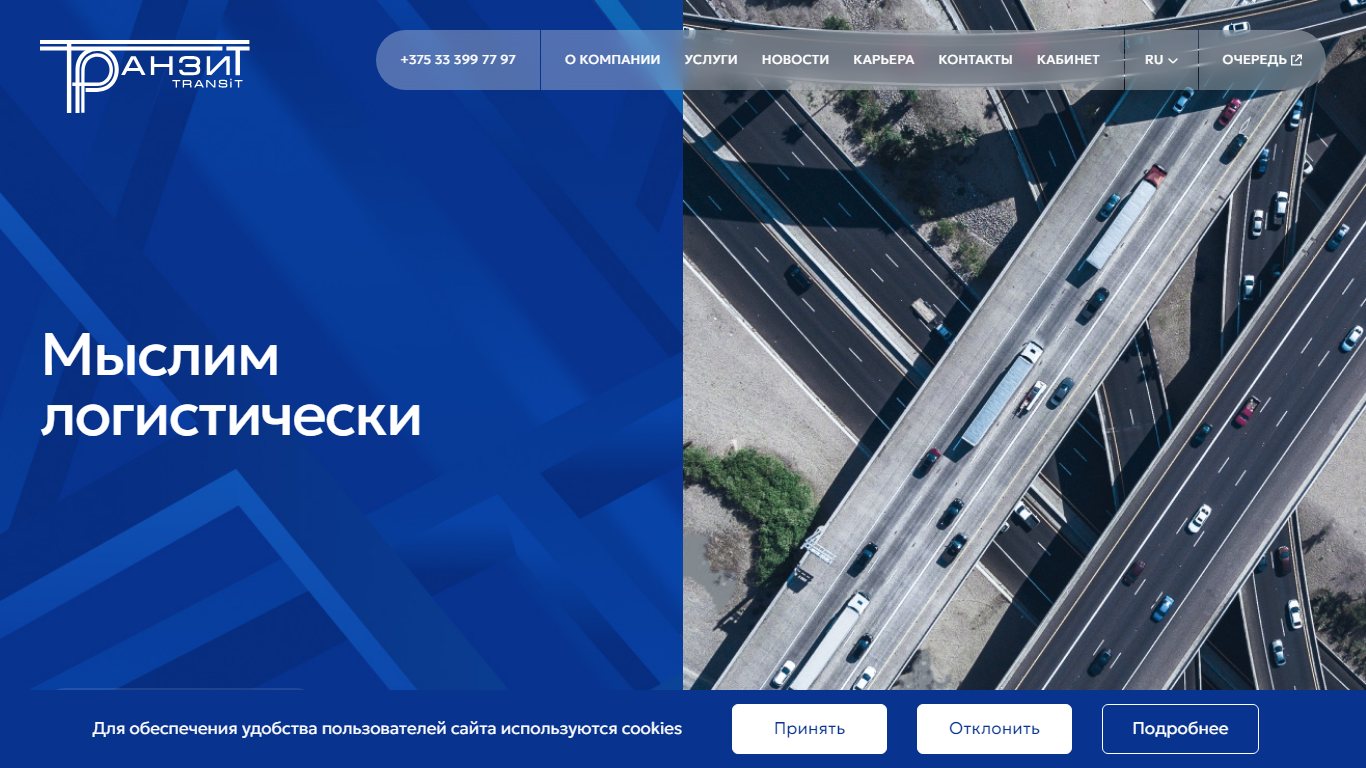This screenshot has height=768, width=1366.
Task: Click the external link icon beside Очередь
Action: coord(1297,60)
